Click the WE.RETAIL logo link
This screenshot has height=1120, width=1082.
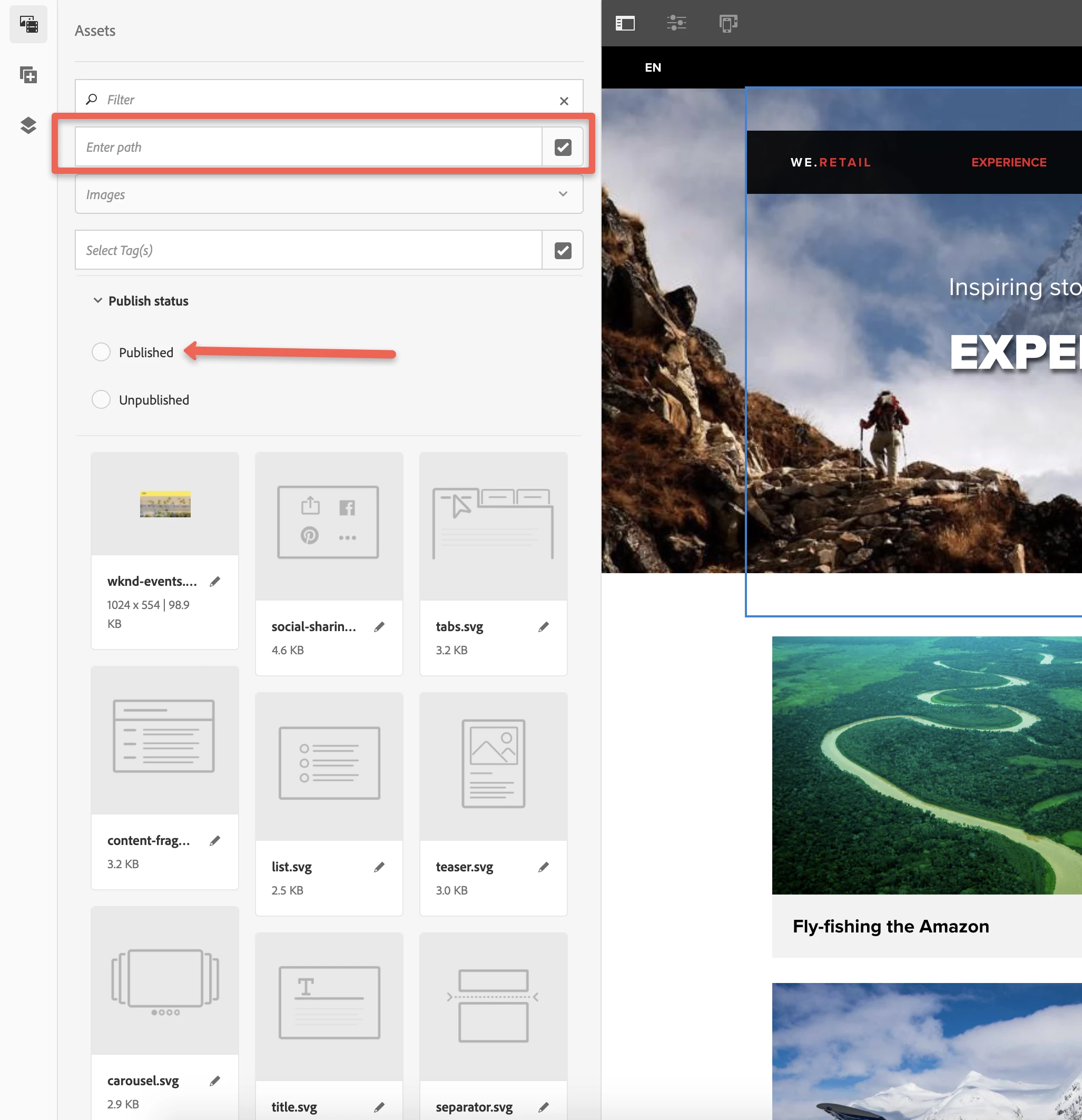[830, 162]
